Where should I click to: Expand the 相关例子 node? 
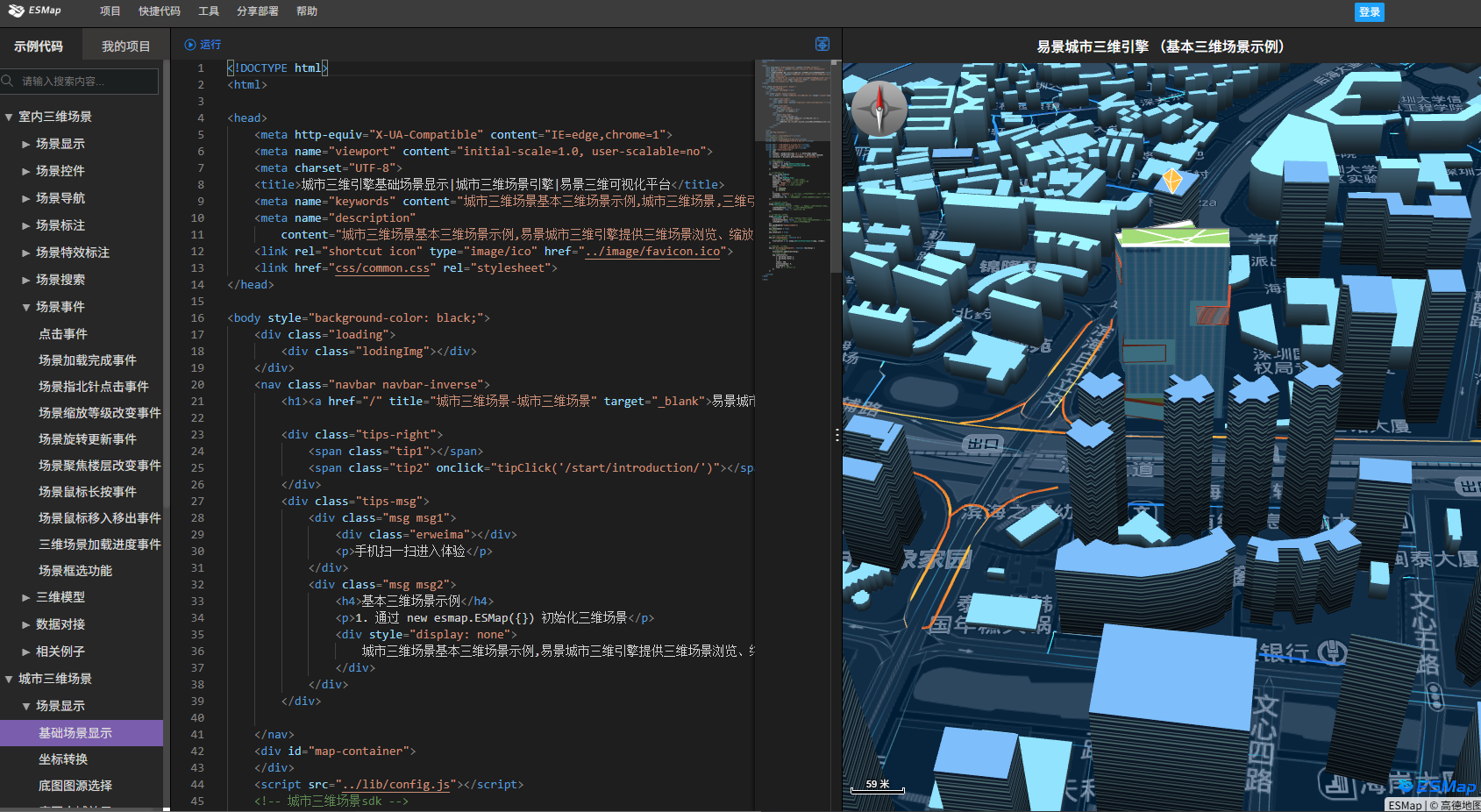pyautogui.click(x=26, y=652)
